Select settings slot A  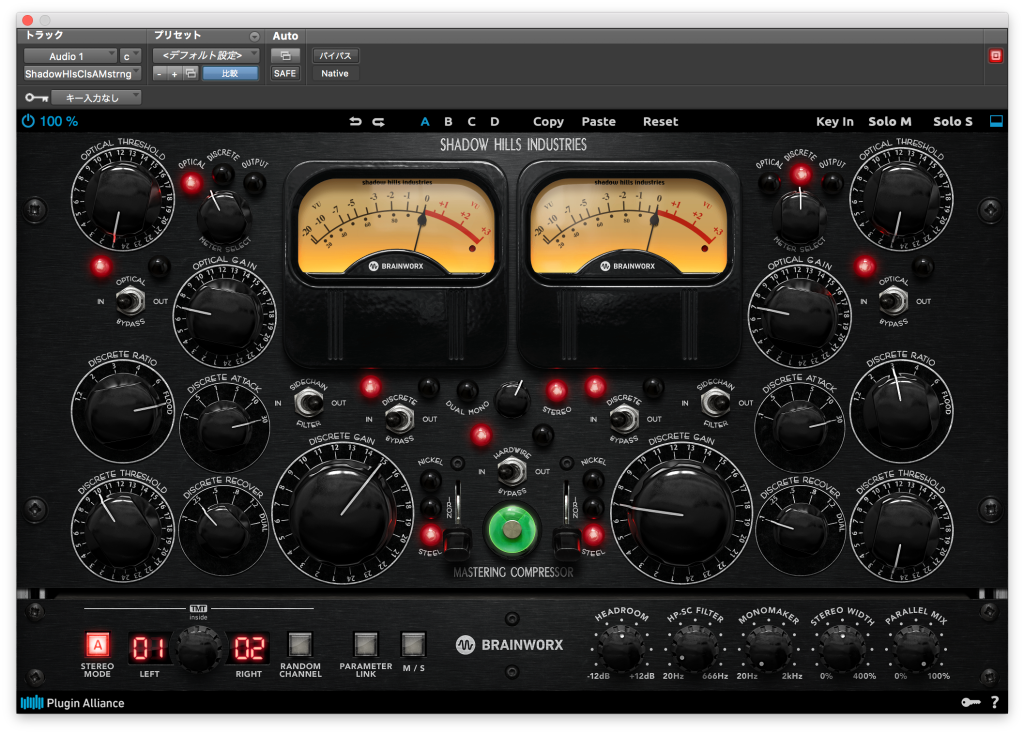pos(425,121)
